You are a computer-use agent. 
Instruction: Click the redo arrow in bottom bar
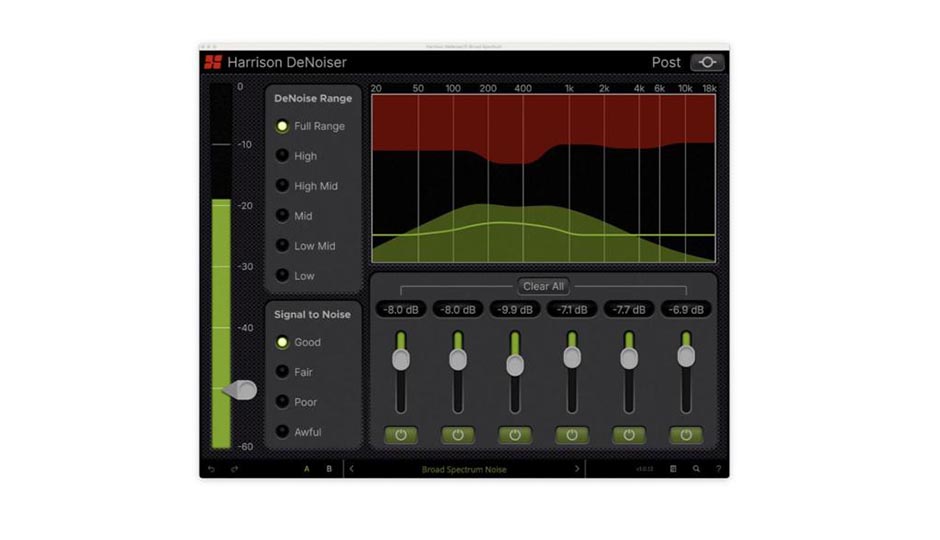pos(234,469)
